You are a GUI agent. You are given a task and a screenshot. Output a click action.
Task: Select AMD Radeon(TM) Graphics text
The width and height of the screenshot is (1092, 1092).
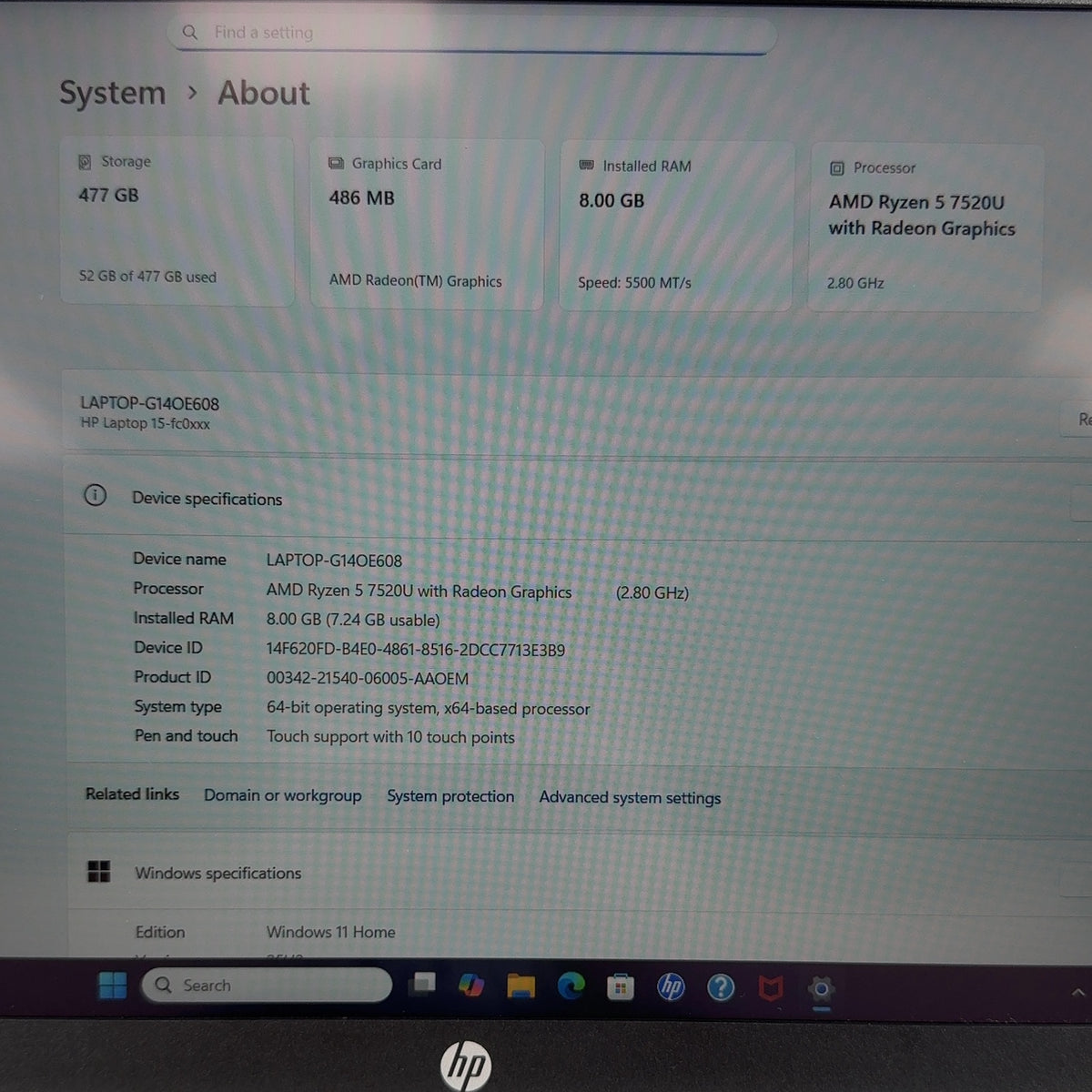(x=415, y=281)
